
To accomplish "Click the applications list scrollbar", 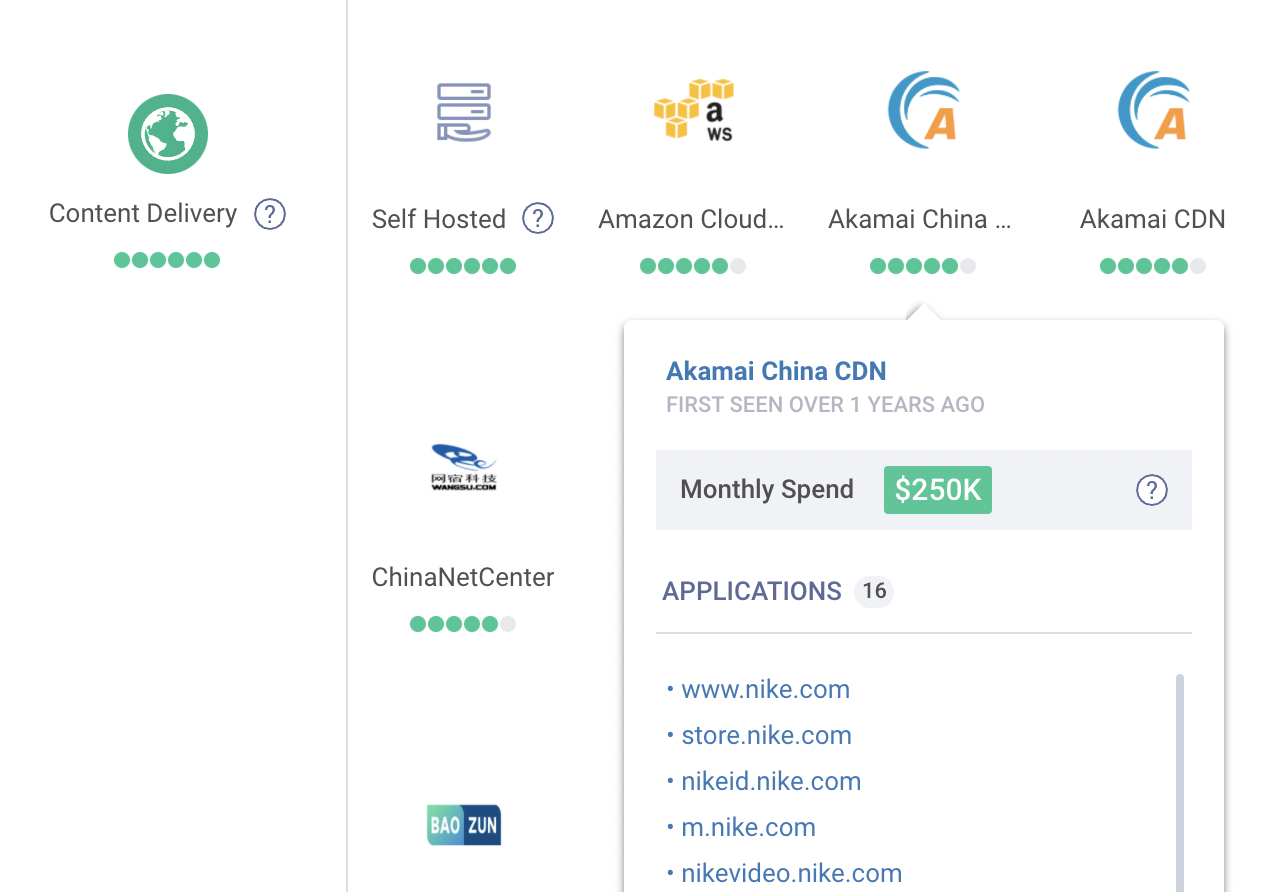I will click(1180, 780).
